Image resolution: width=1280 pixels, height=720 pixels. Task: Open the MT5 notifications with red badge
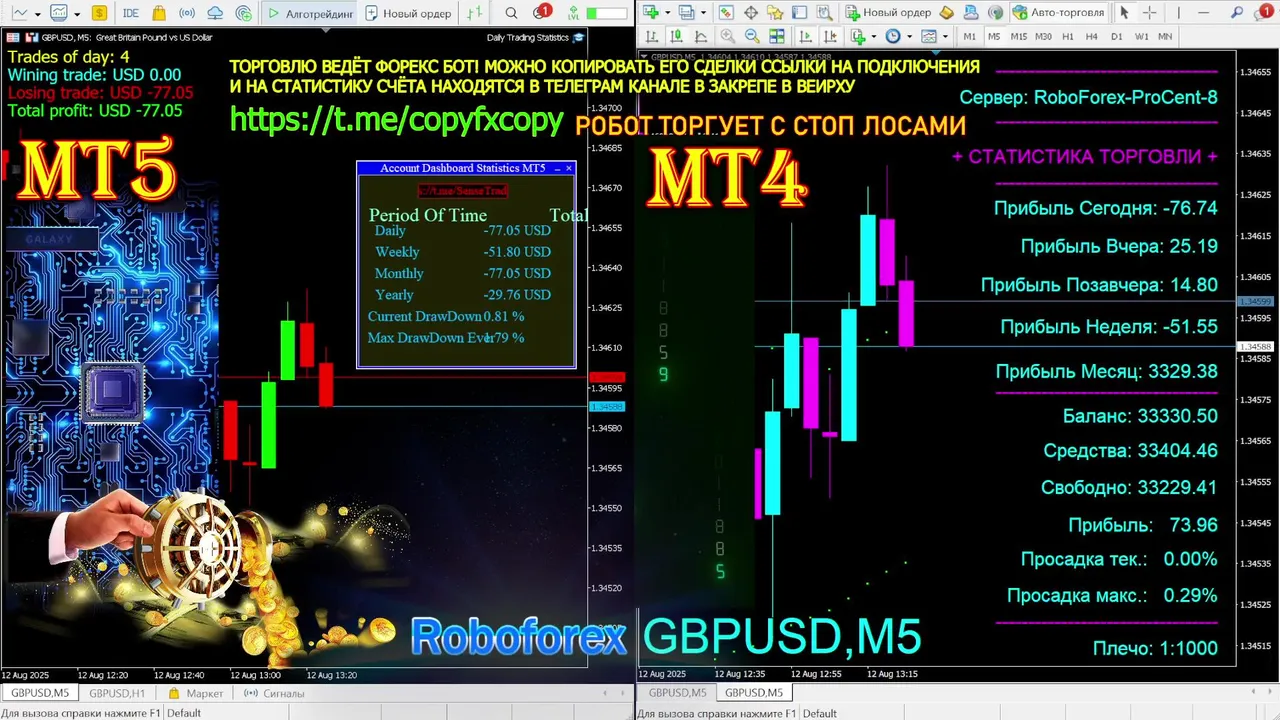click(x=541, y=12)
